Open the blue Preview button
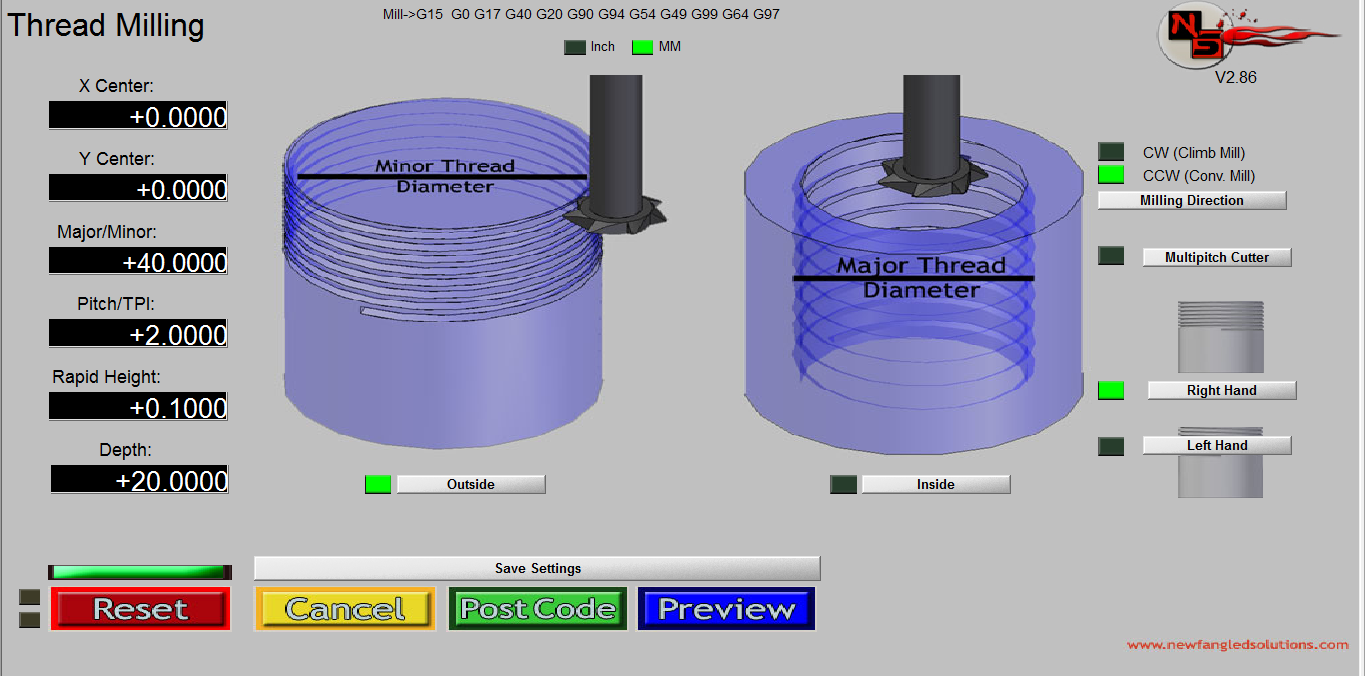The width and height of the screenshot is (1365, 676). [x=726, y=609]
